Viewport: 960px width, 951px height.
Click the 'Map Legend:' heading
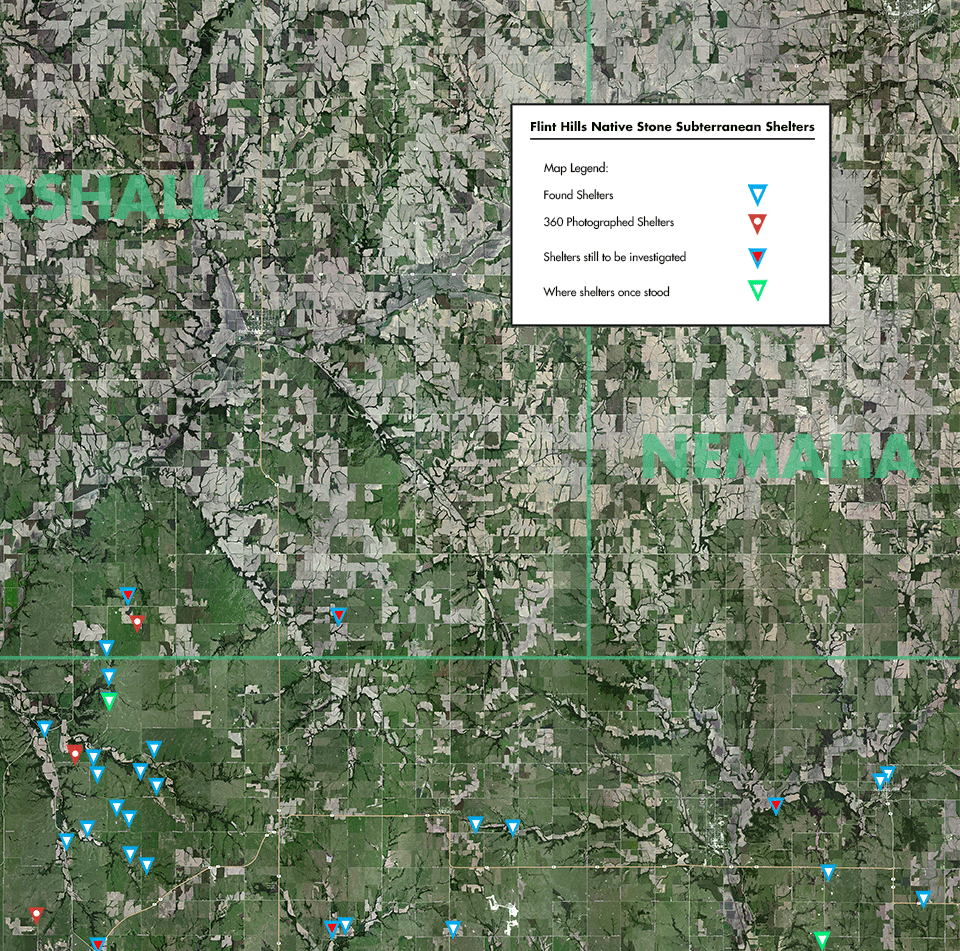click(x=576, y=168)
